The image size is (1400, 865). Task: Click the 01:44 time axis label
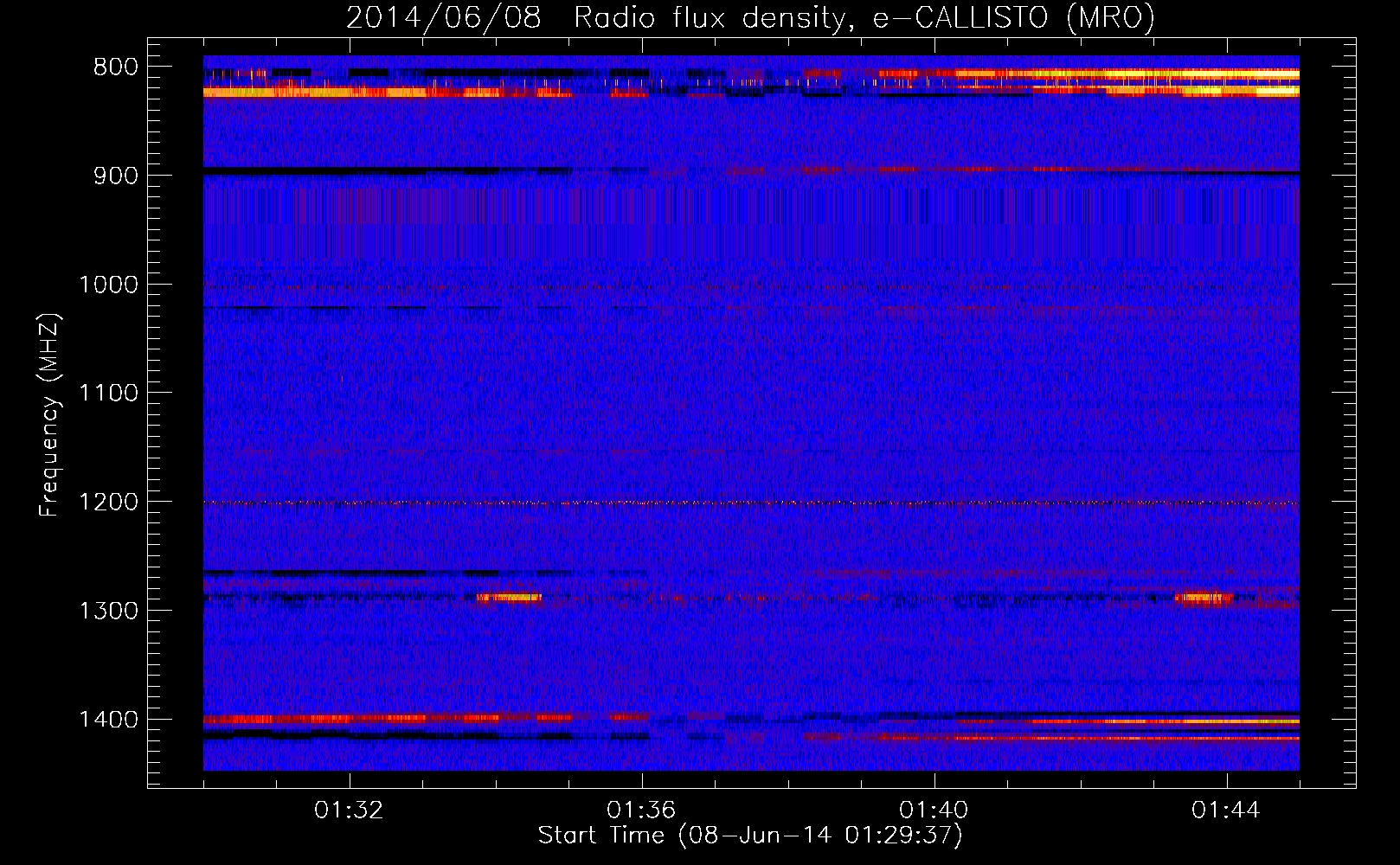tap(1226, 811)
